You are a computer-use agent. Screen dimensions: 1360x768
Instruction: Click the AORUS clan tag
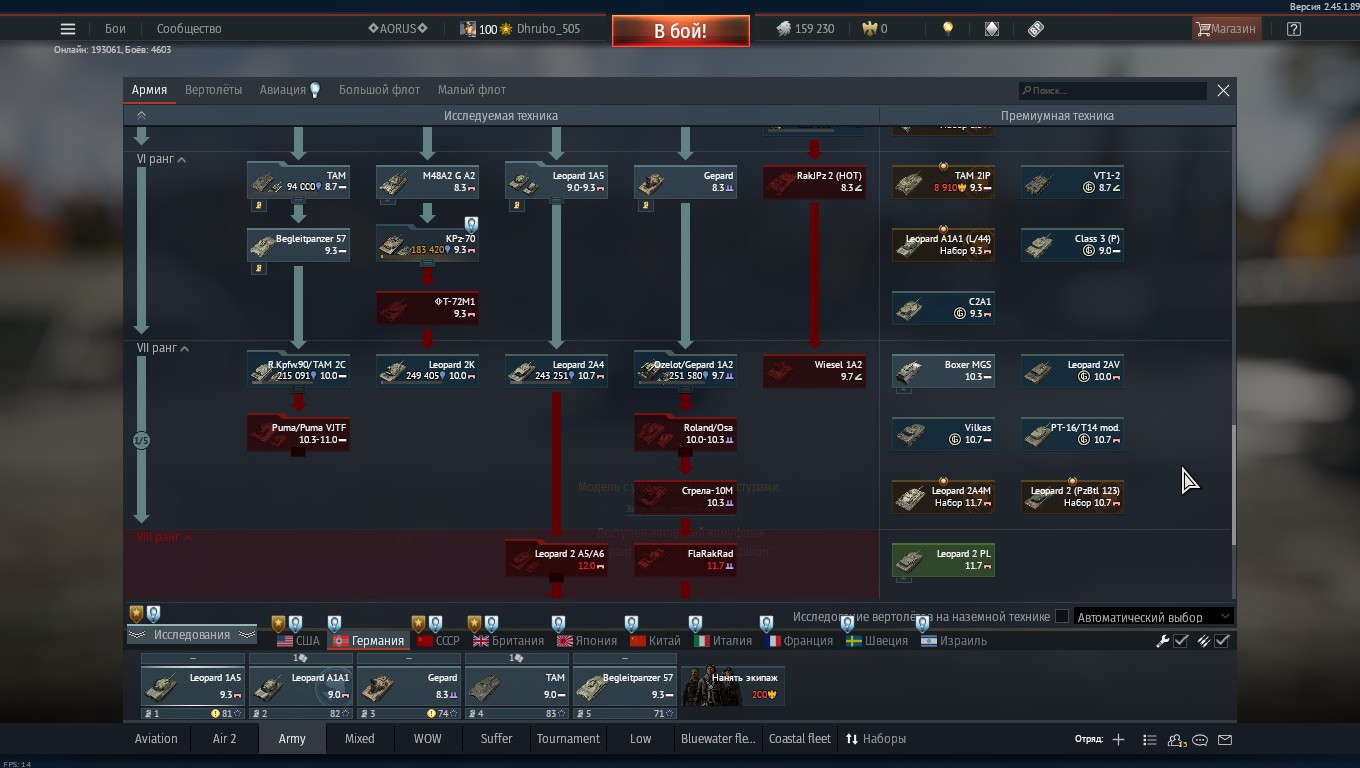(398, 29)
